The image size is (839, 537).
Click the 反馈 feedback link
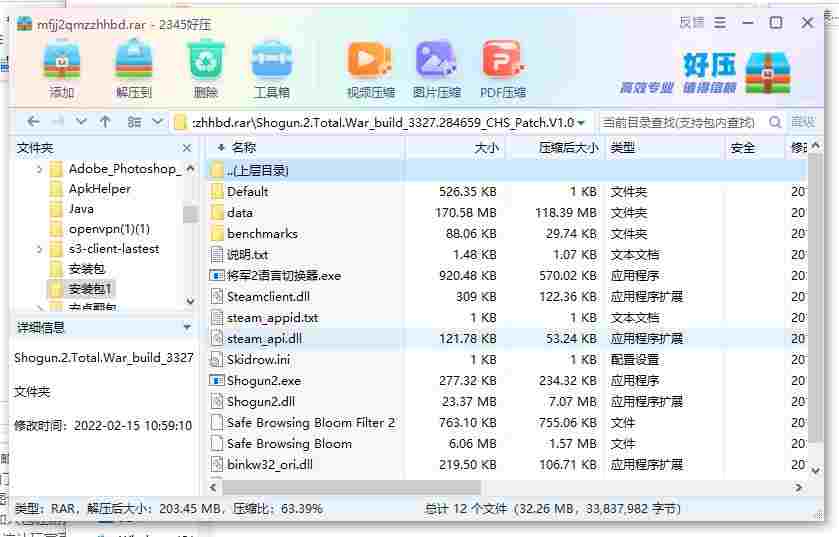click(692, 23)
